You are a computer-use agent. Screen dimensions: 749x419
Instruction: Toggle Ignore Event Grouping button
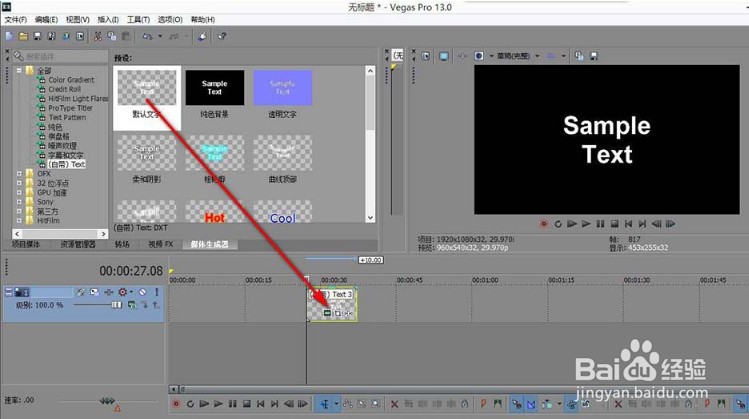click(586, 404)
